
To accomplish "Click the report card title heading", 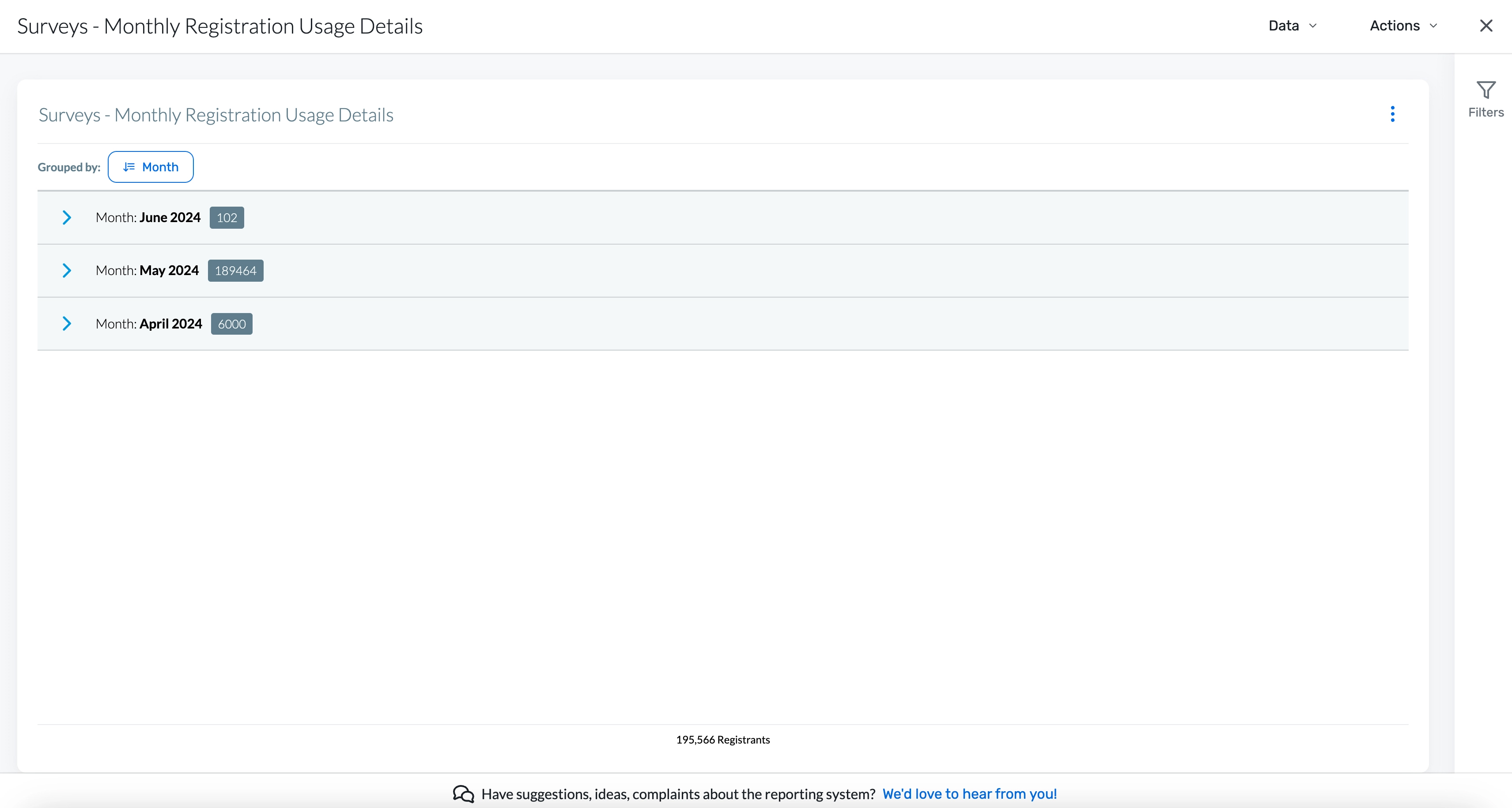I will click(216, 115).
